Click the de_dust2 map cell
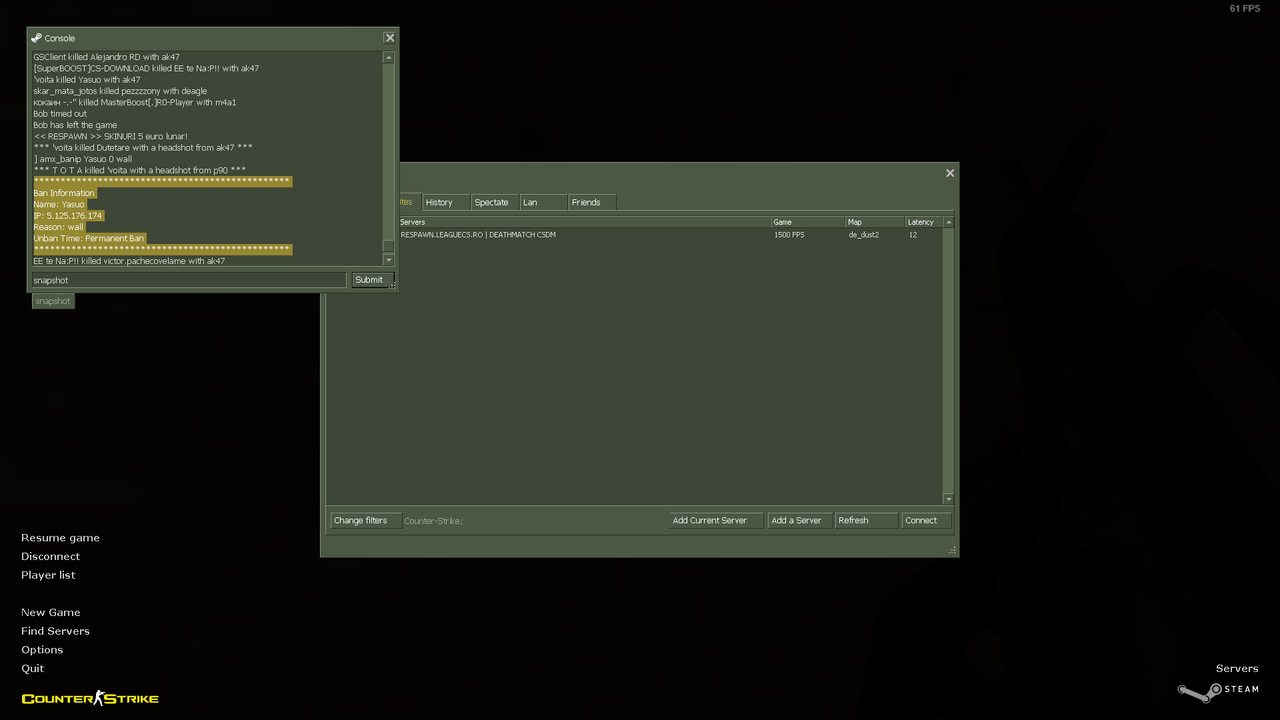The image size is (1280, 720). coord(864,235)
